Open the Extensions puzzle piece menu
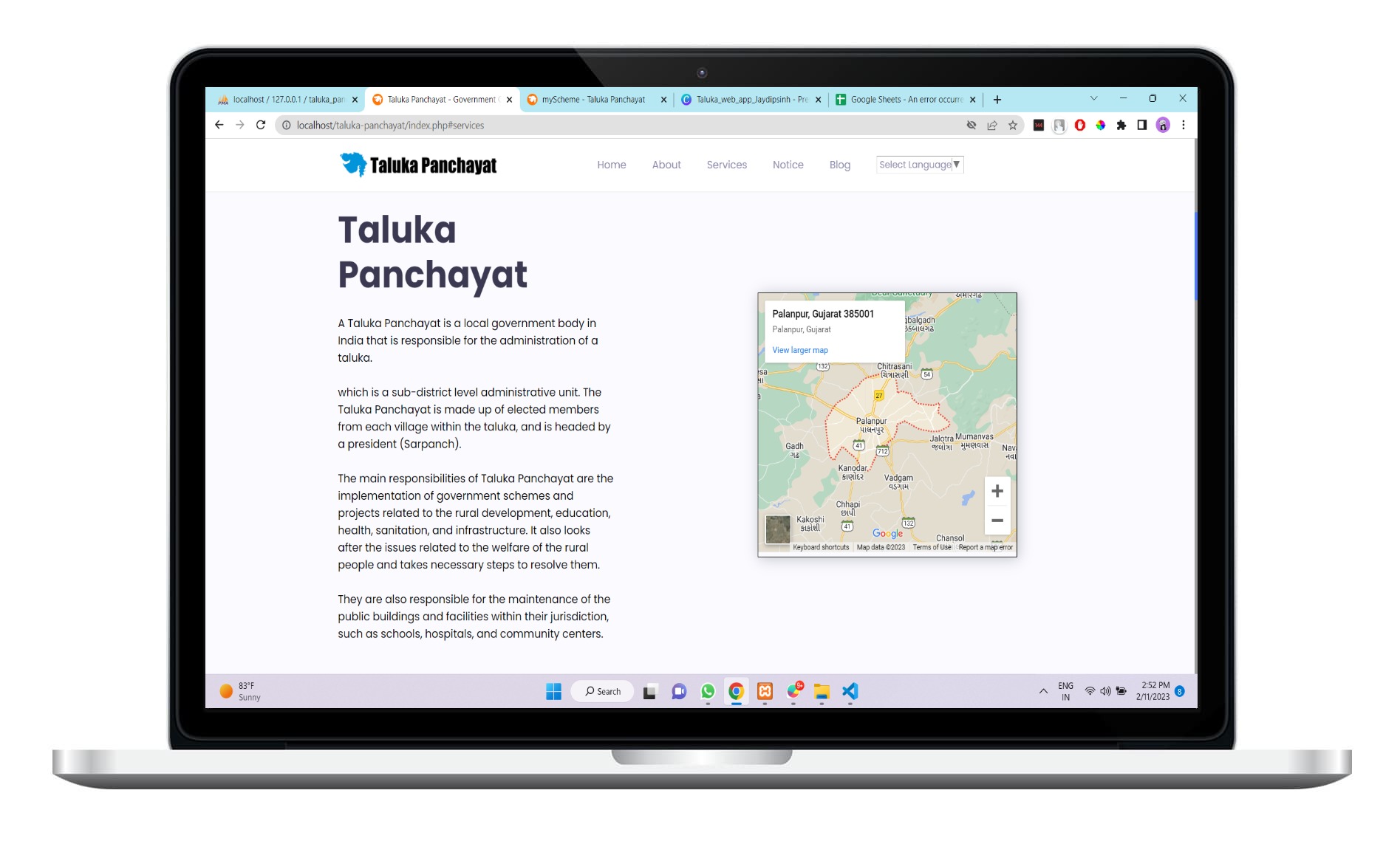Image resolution: width=1400 pixels, height=841 pixels. [1121, 126]
